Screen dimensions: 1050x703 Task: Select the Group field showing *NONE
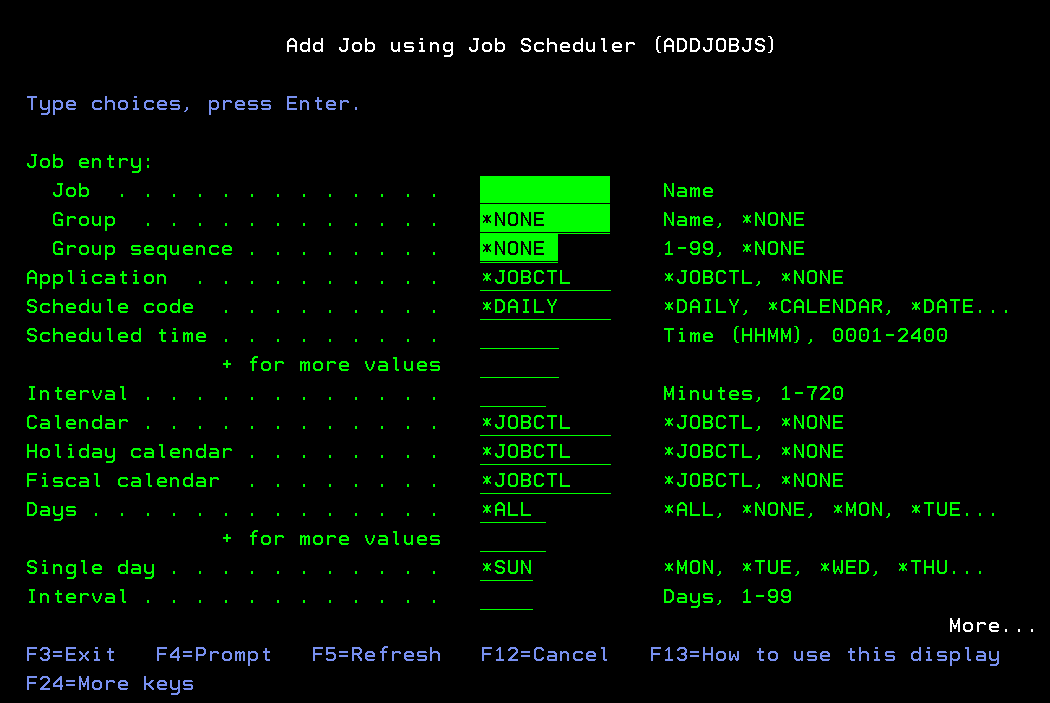click(544, 219)
